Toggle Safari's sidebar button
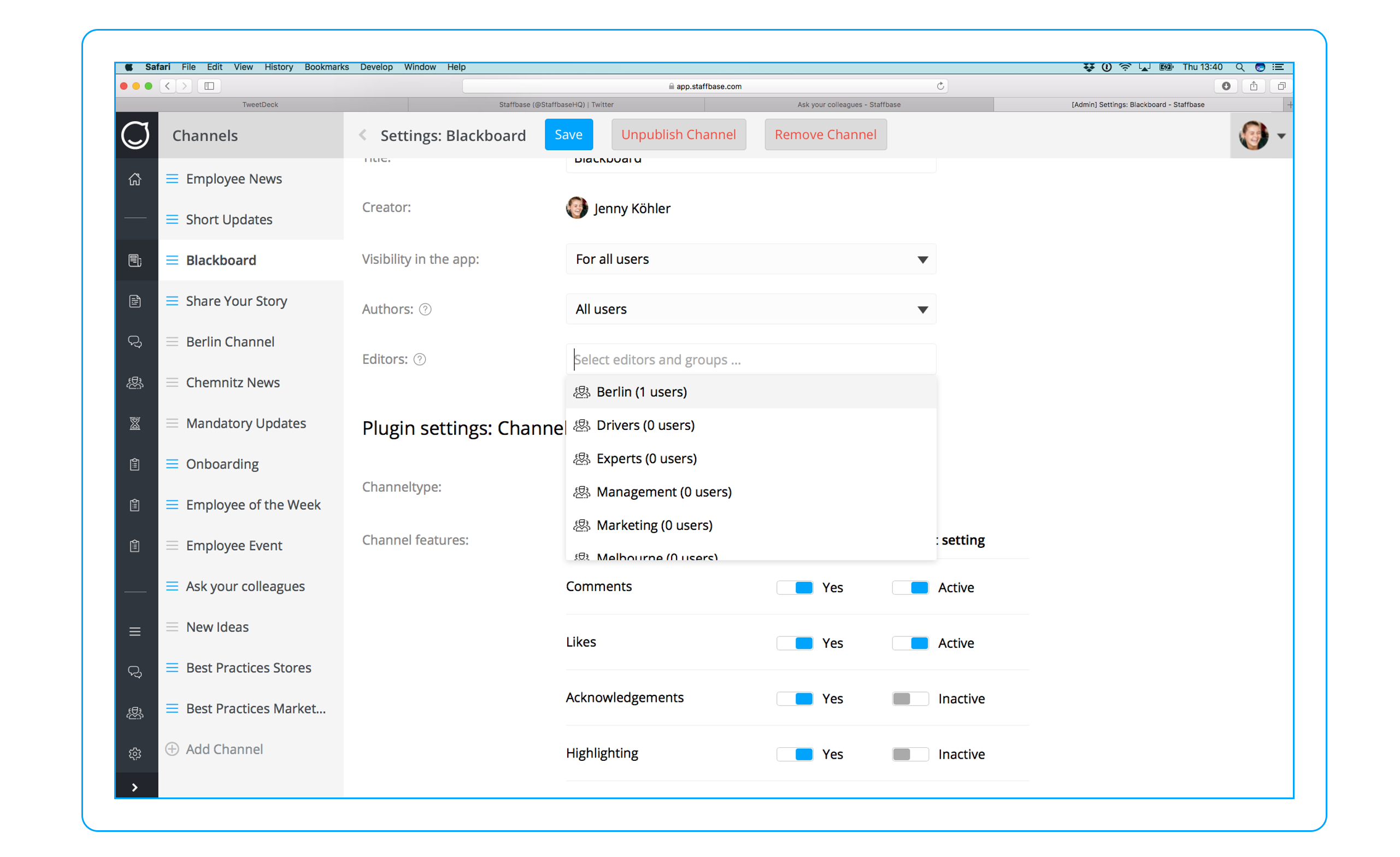 pos(209,86)
